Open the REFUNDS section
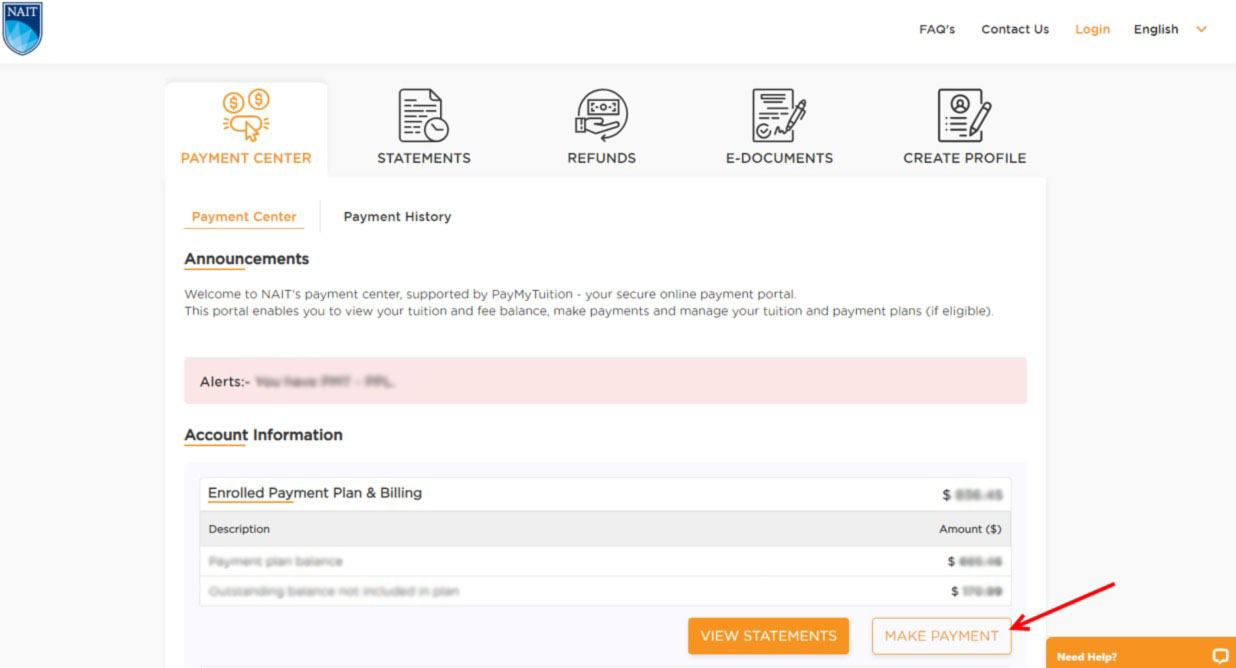The image size is (1236, 668). 602,157
